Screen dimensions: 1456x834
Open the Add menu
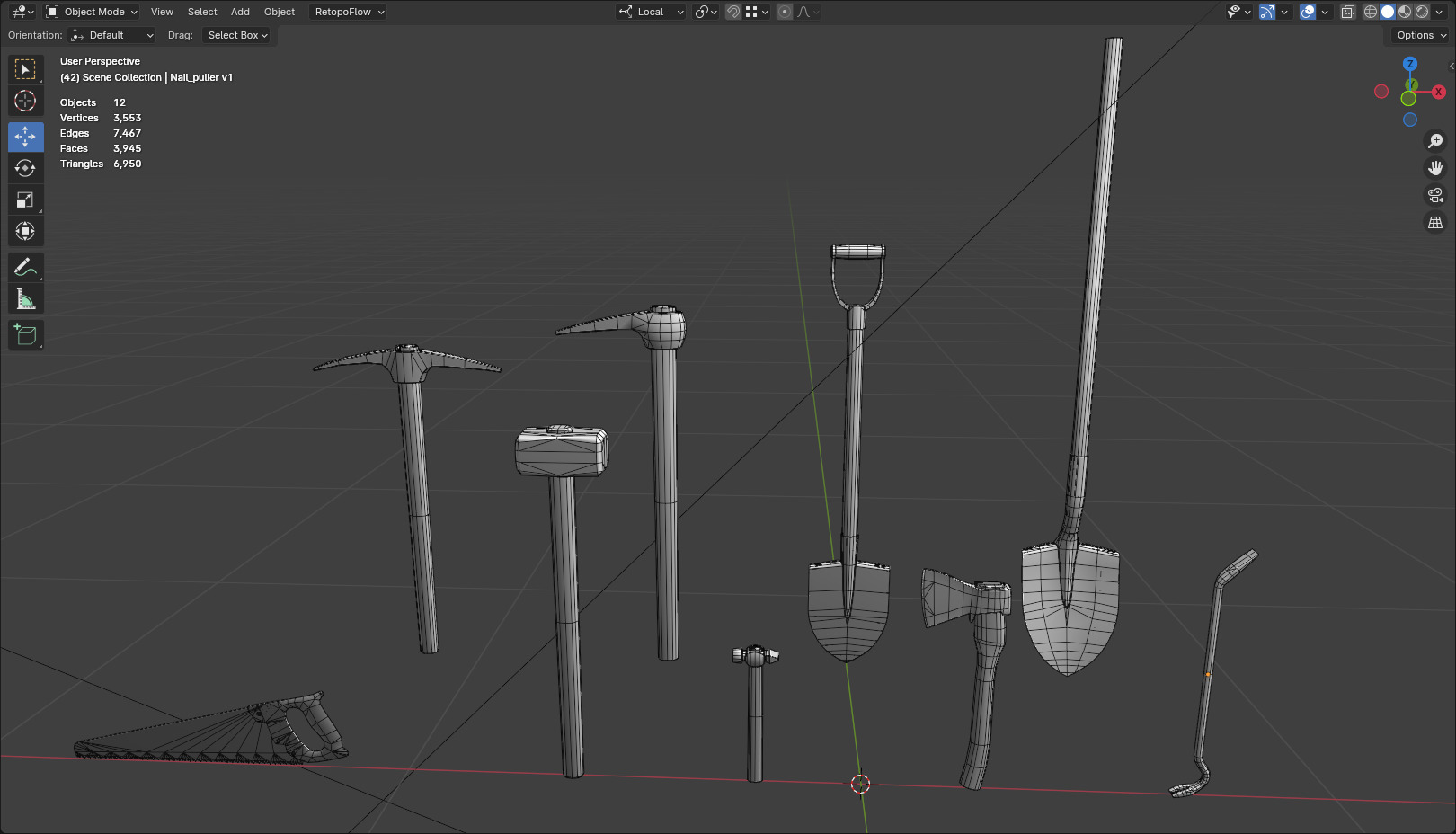(x=240, y=12)
